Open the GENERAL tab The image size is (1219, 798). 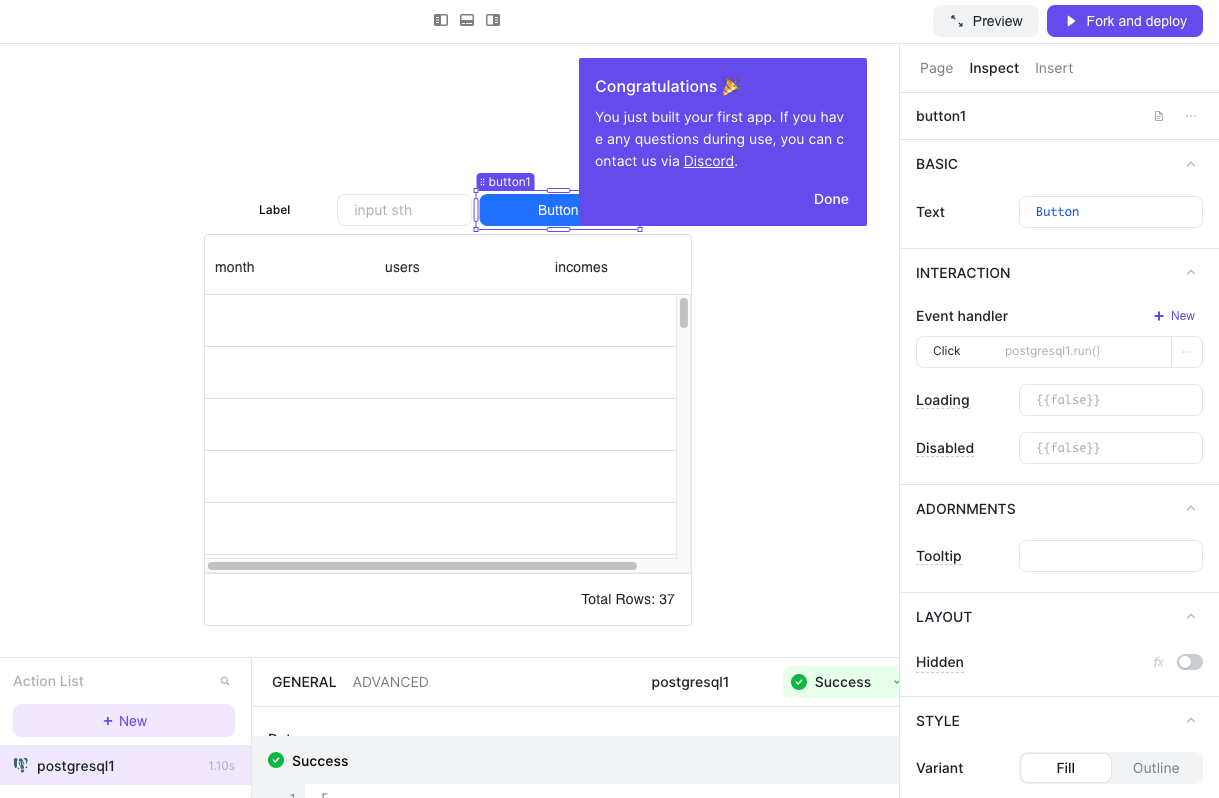[304, 682]
